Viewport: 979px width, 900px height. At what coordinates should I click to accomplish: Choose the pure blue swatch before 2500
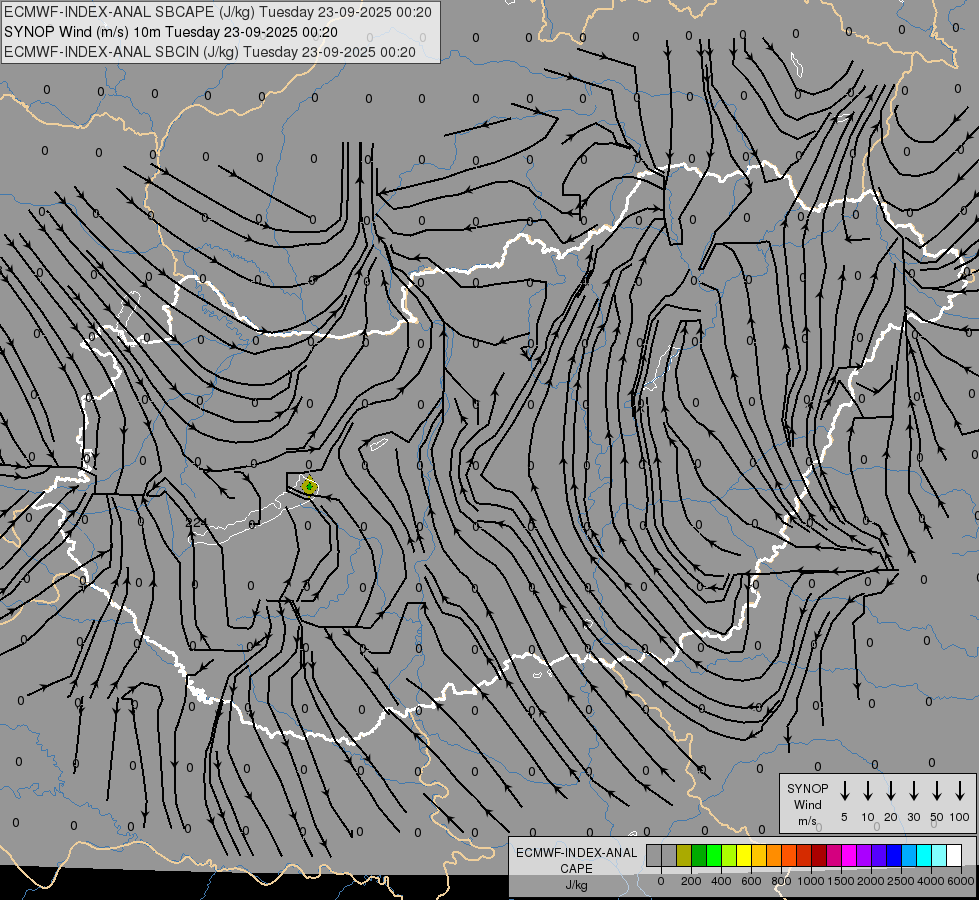click(x=893, y=855)
